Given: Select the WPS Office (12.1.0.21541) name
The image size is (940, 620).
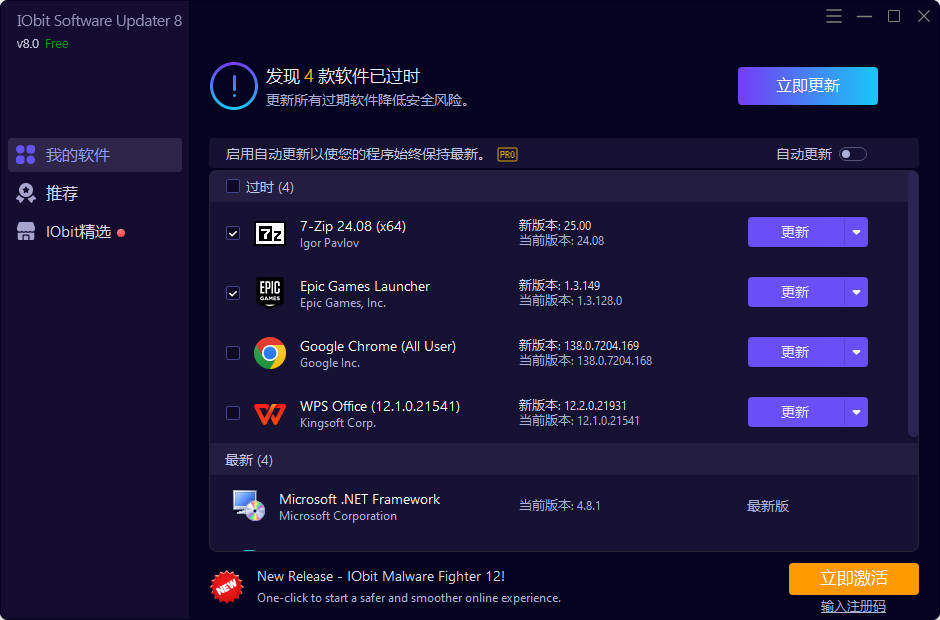Looking at the screenshot, I should tap(380, 406).
